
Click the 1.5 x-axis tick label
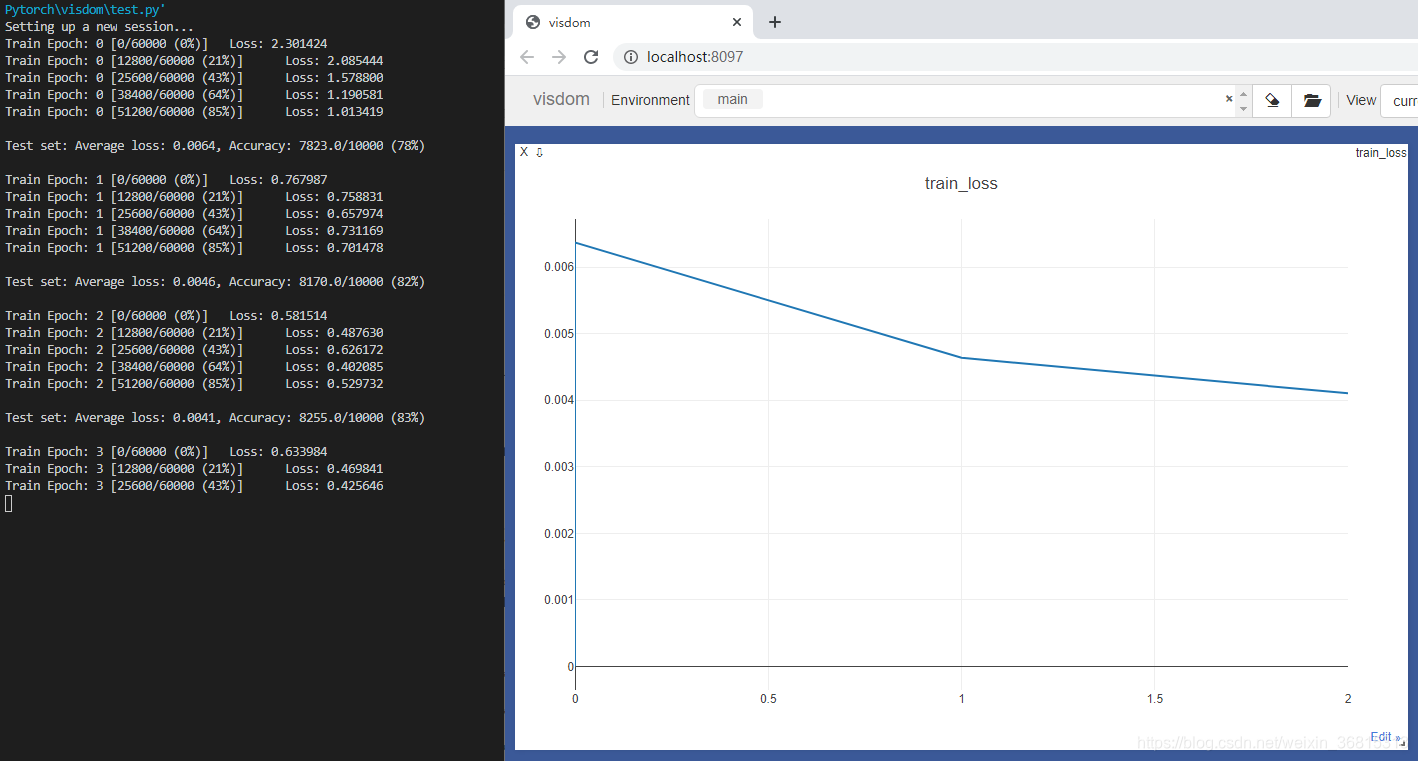(1155, 699)
